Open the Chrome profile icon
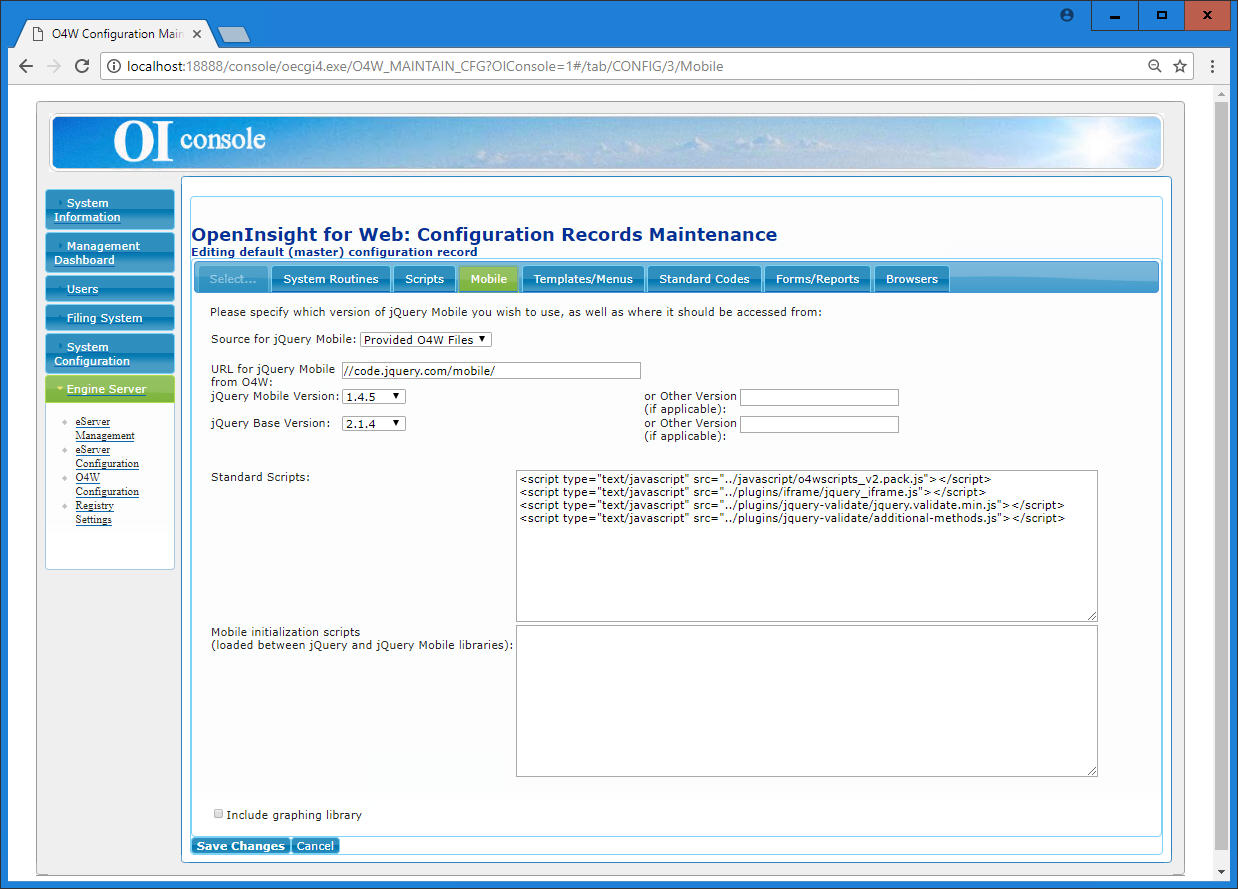 [x=1067, y=15]
